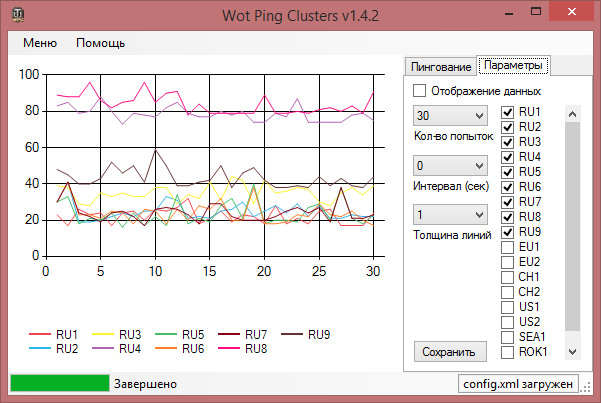Close the Wot Ping Clusters window
Viewport: 601px width, 403px height.
[x=571, y=12]
